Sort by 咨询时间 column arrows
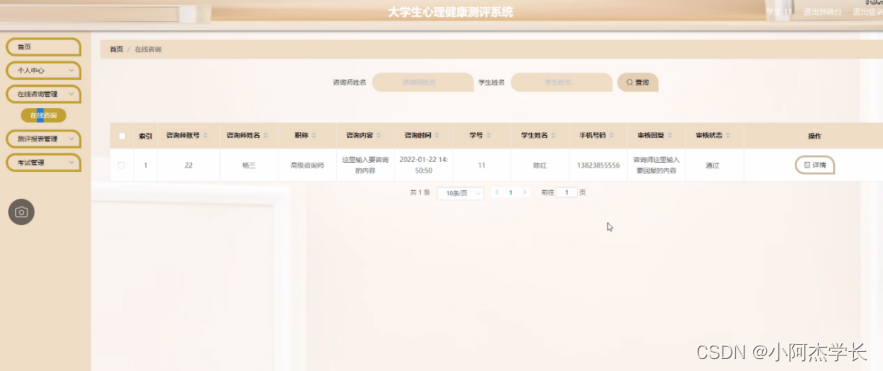883x371 pixels. click(437, 136)
